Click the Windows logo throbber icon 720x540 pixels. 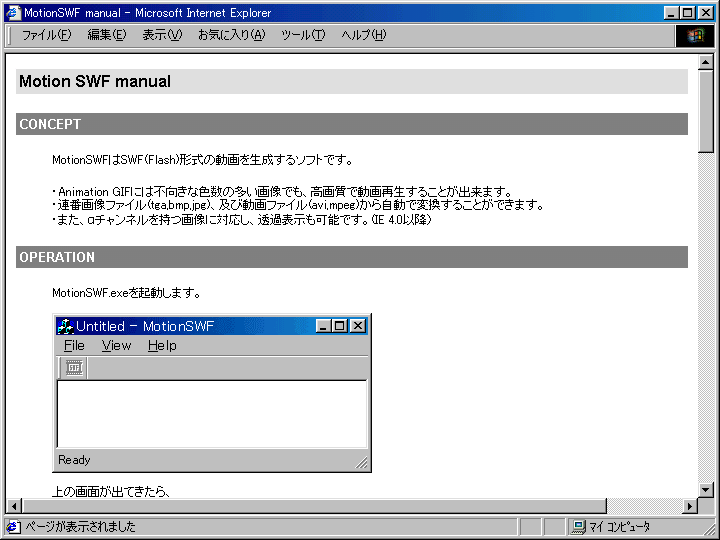tap(695, 36)
